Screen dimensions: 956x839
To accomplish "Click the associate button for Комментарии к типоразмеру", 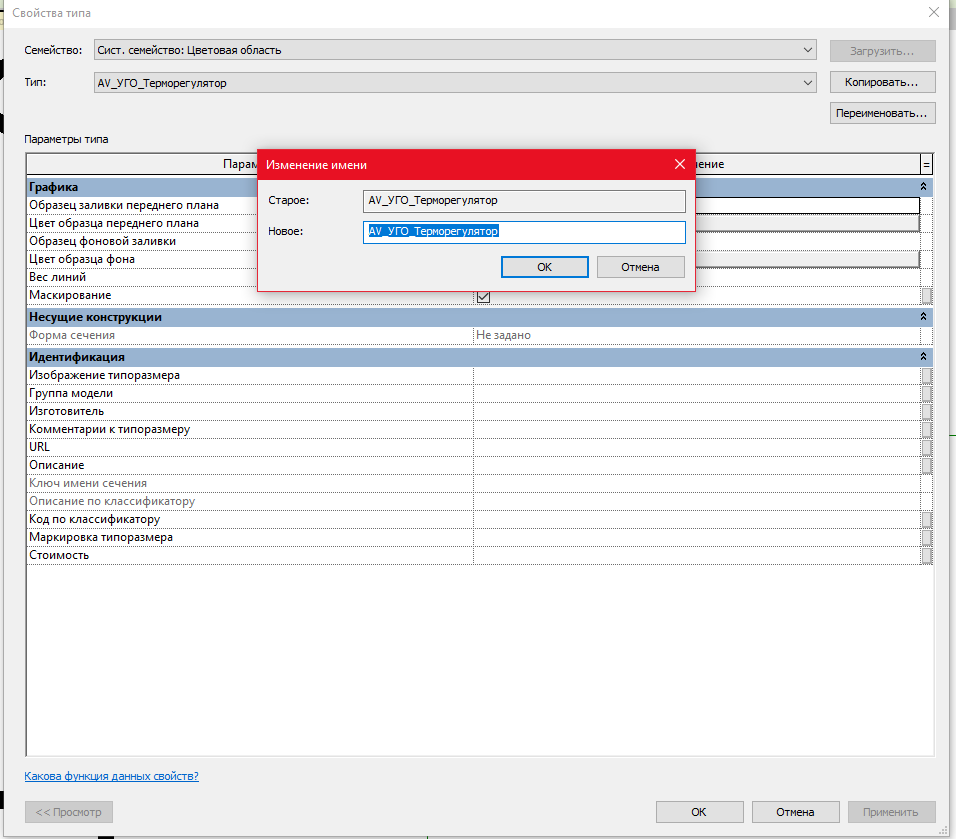I will point(927,429).
